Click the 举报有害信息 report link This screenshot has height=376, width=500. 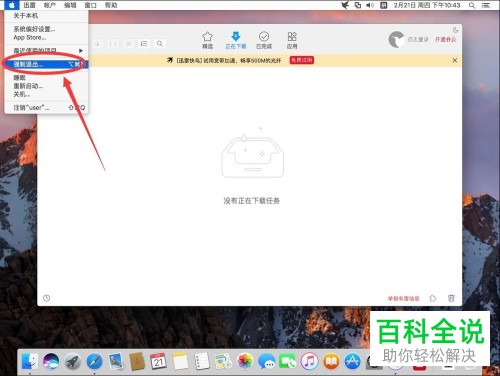[x=403, y=298]
